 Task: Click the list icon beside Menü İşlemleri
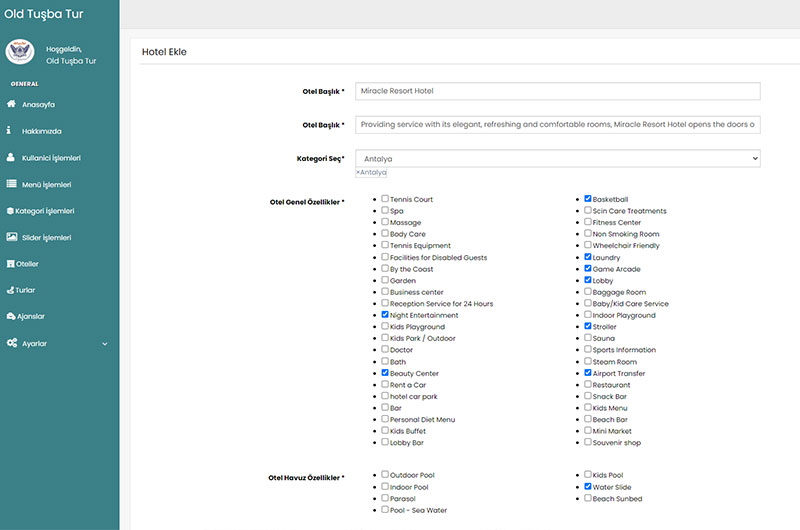pyautogui.click(x=11, y=184)
